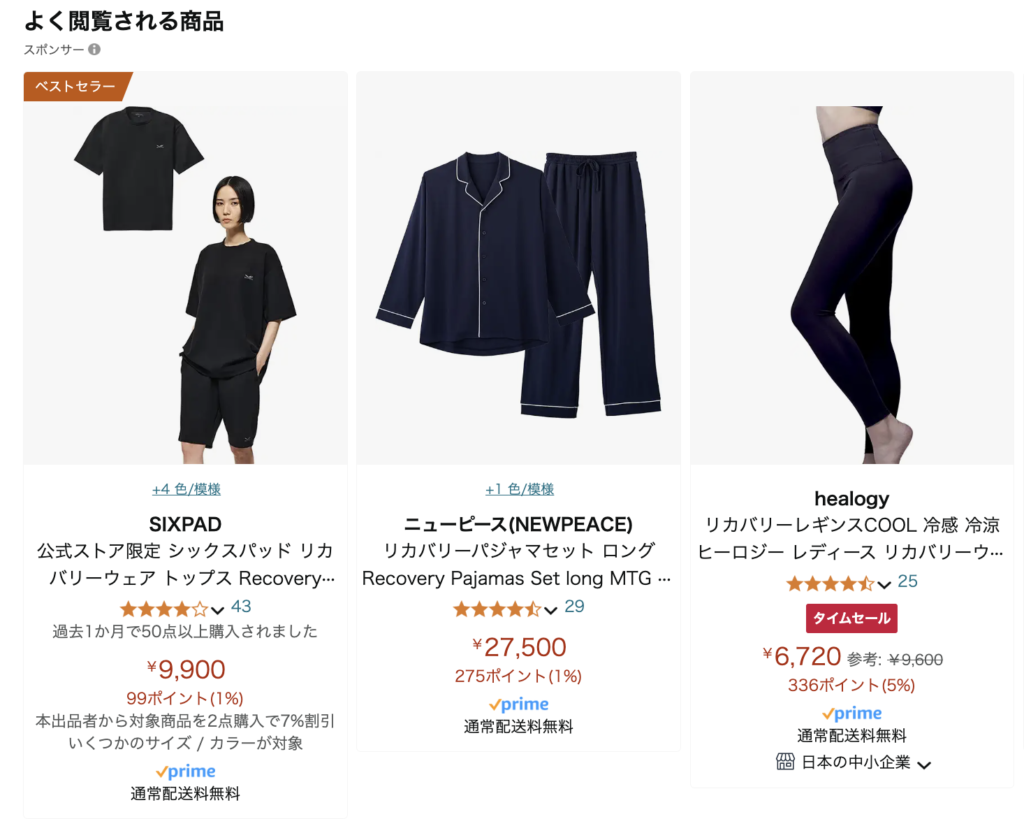Expand NEWPEACE star rating breakdown chevron

point(551,611)
